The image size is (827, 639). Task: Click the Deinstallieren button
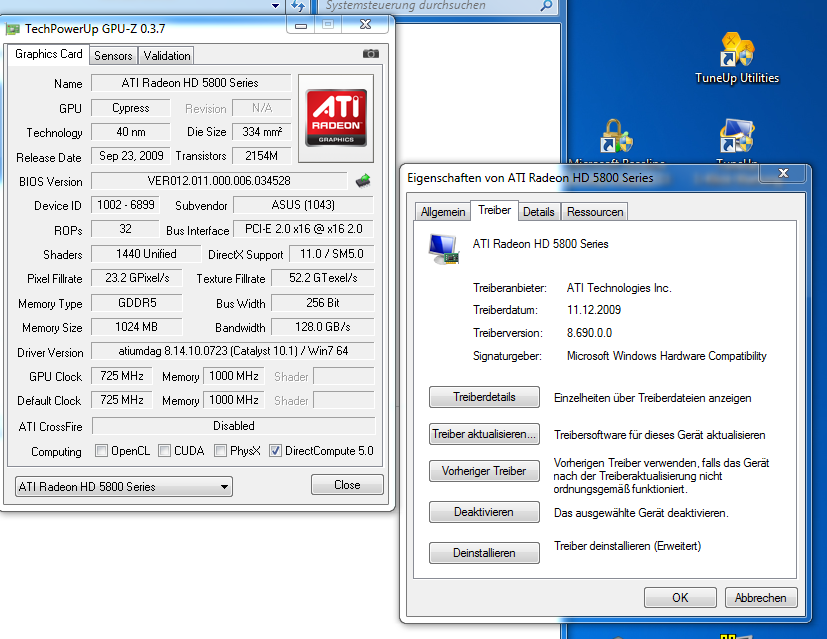point(484,553)
